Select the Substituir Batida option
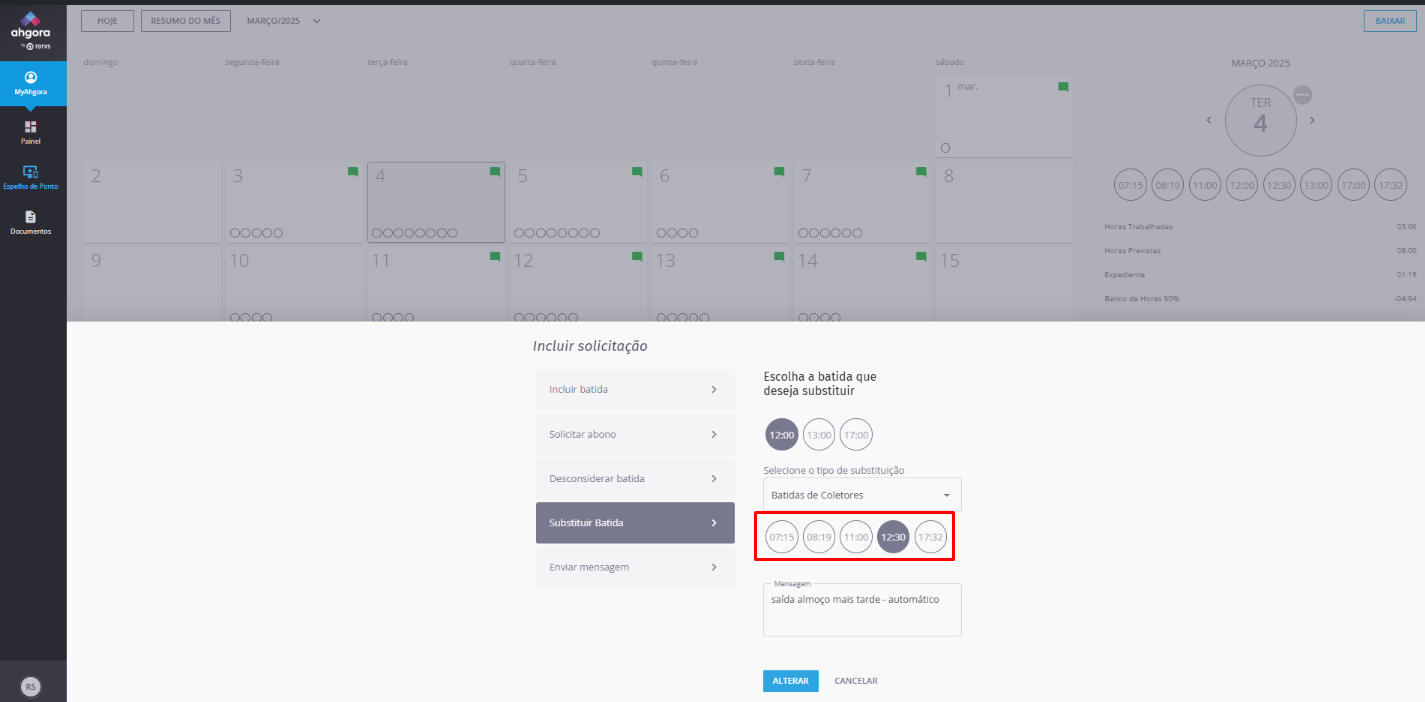 click(x=635, y=523)
